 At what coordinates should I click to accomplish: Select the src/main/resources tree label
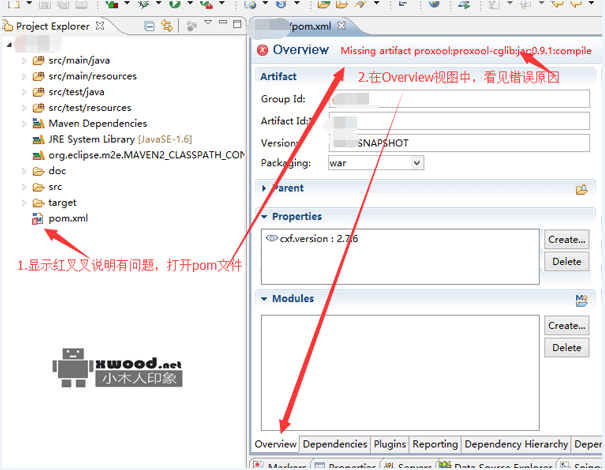coord(93,76)
